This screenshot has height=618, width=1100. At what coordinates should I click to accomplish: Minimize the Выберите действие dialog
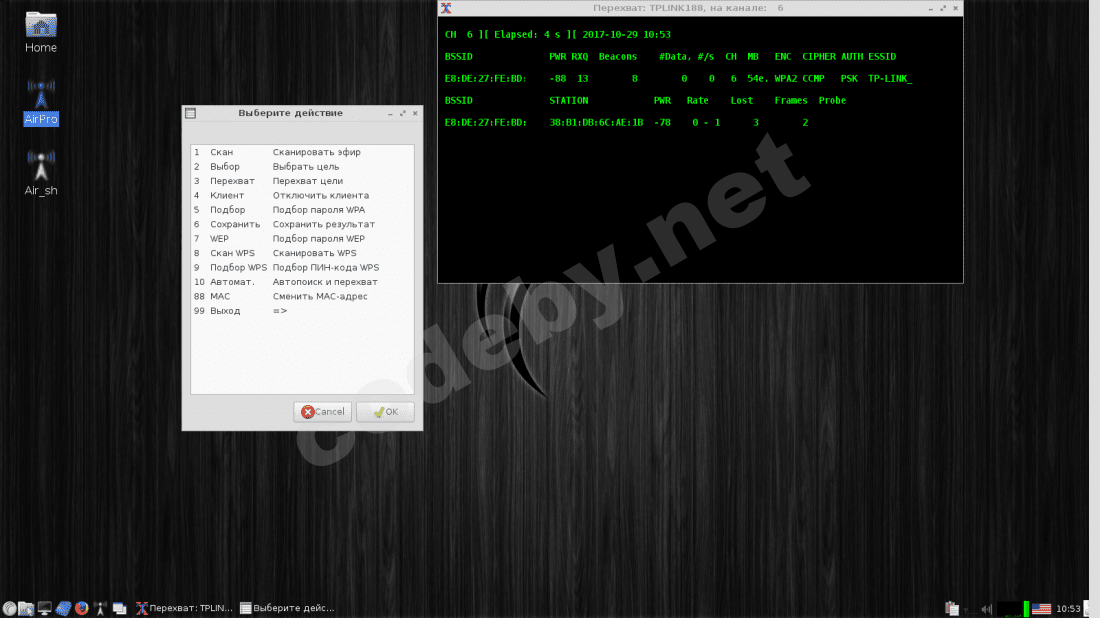(x=391, y=114)
